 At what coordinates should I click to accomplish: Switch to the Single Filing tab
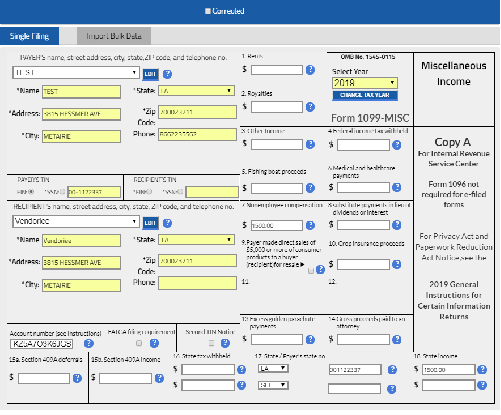[x=29, y=36]
